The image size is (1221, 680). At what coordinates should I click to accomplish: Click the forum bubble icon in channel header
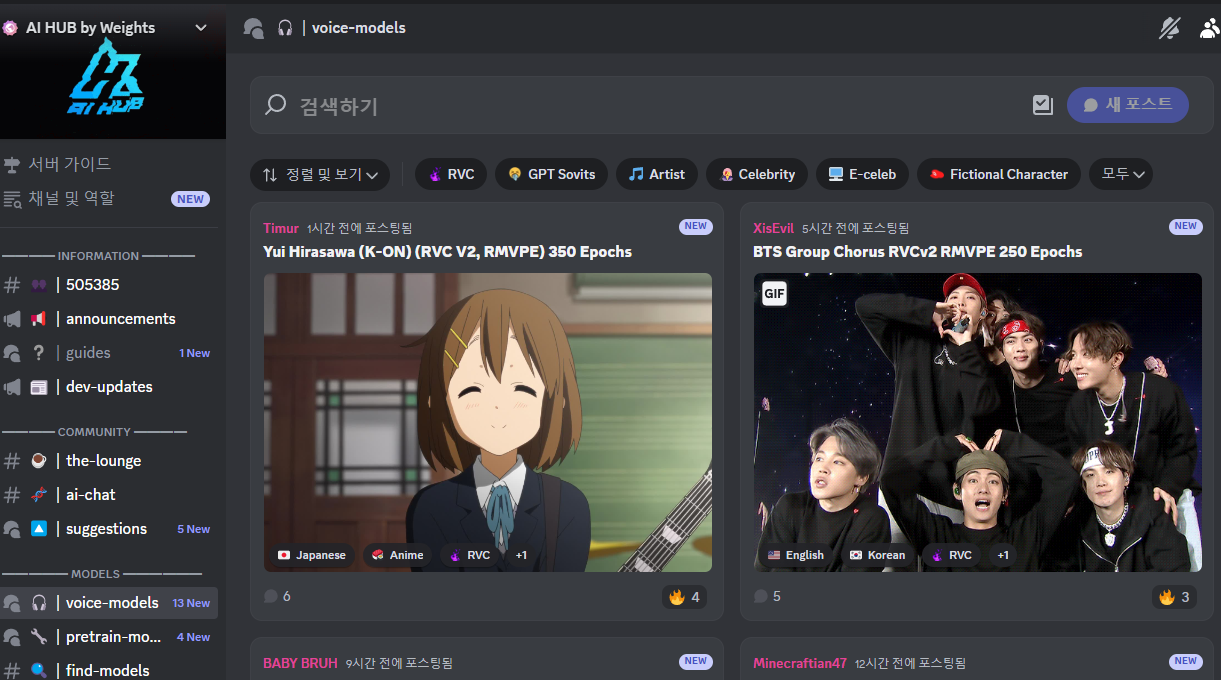pos(254,28)
